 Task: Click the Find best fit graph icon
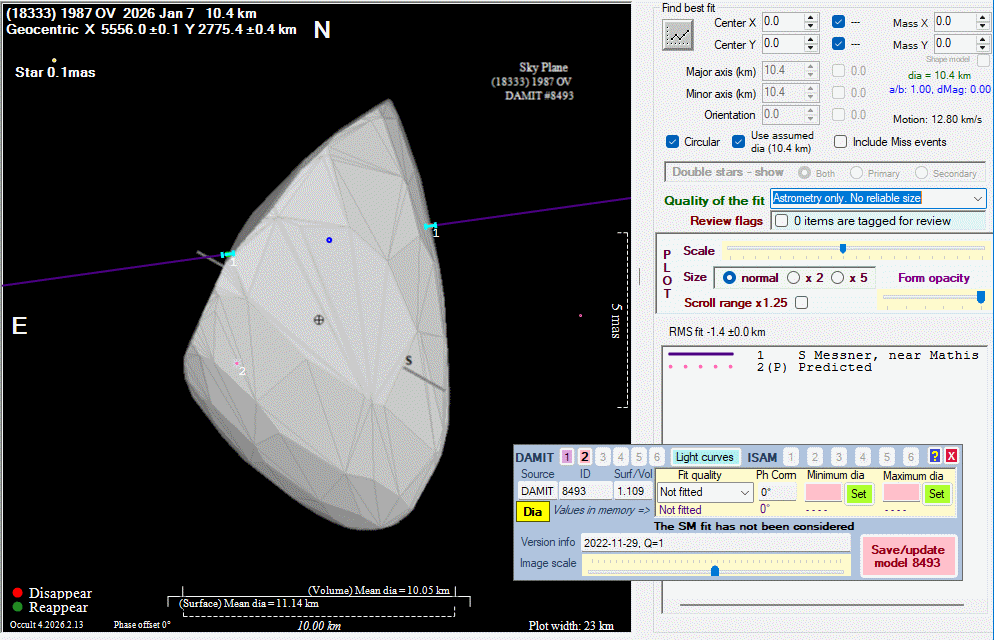coord(678,35)
